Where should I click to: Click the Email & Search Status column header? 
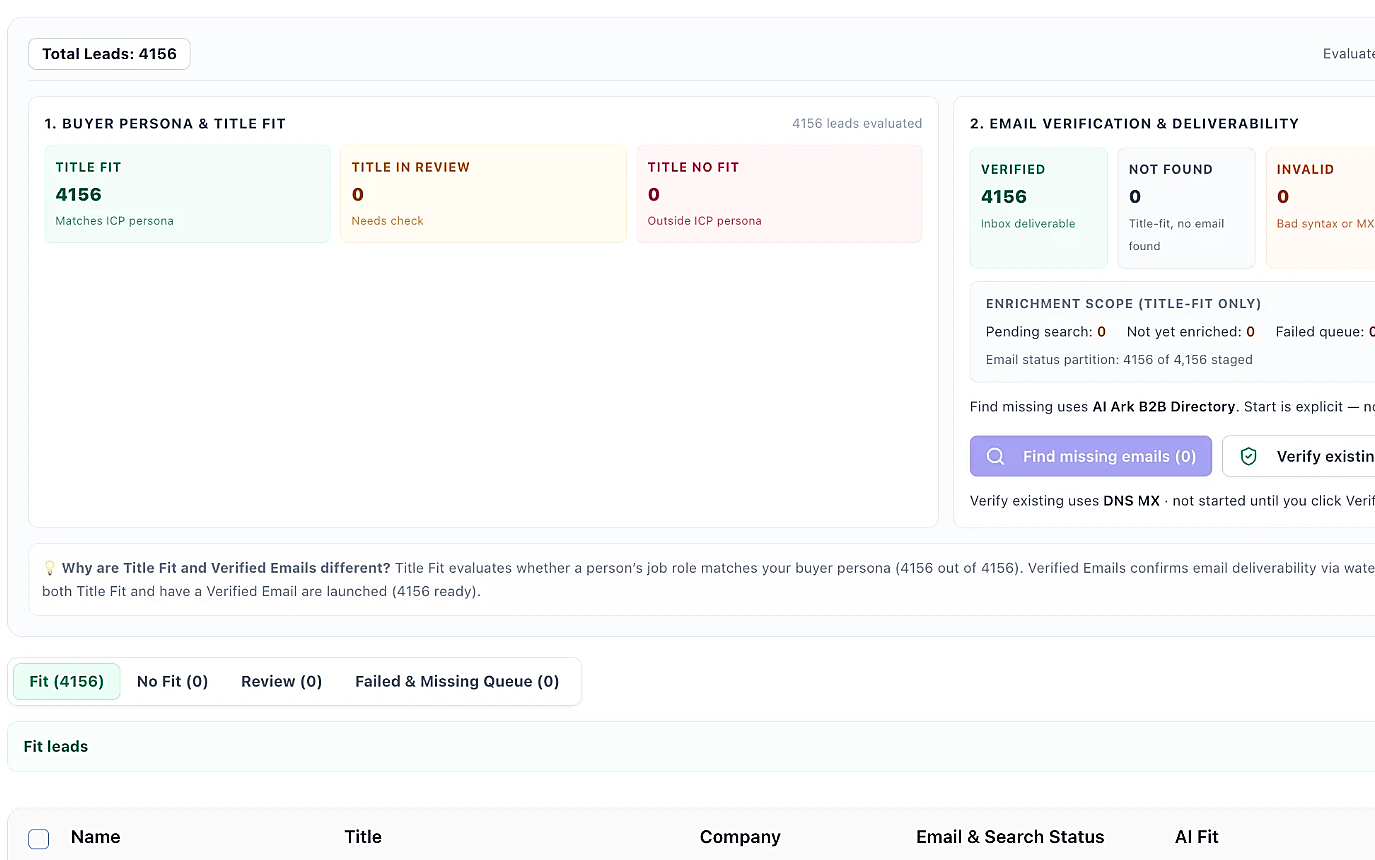tap(1010, 837)
